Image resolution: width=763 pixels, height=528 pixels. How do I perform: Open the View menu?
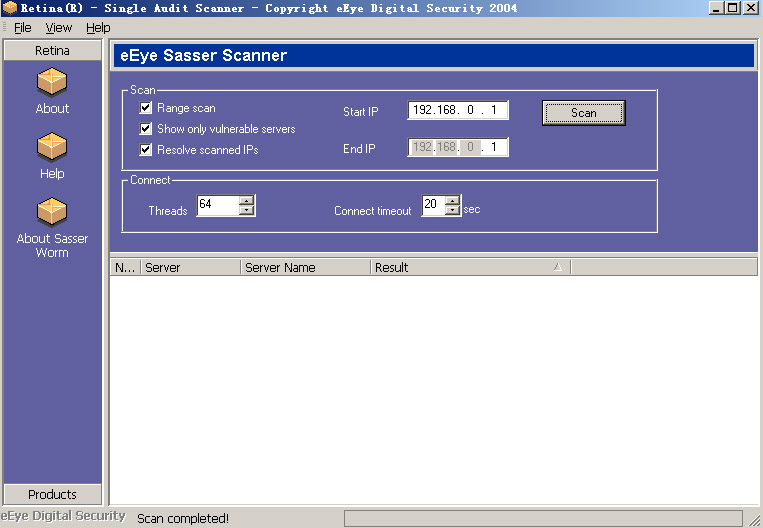[58, 28]
